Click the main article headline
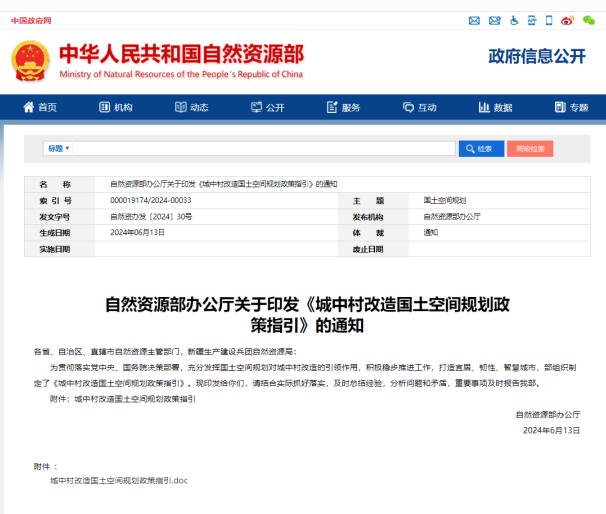This screenshot has width=606, height=514. pyautogui.click(x=307, y=315)
